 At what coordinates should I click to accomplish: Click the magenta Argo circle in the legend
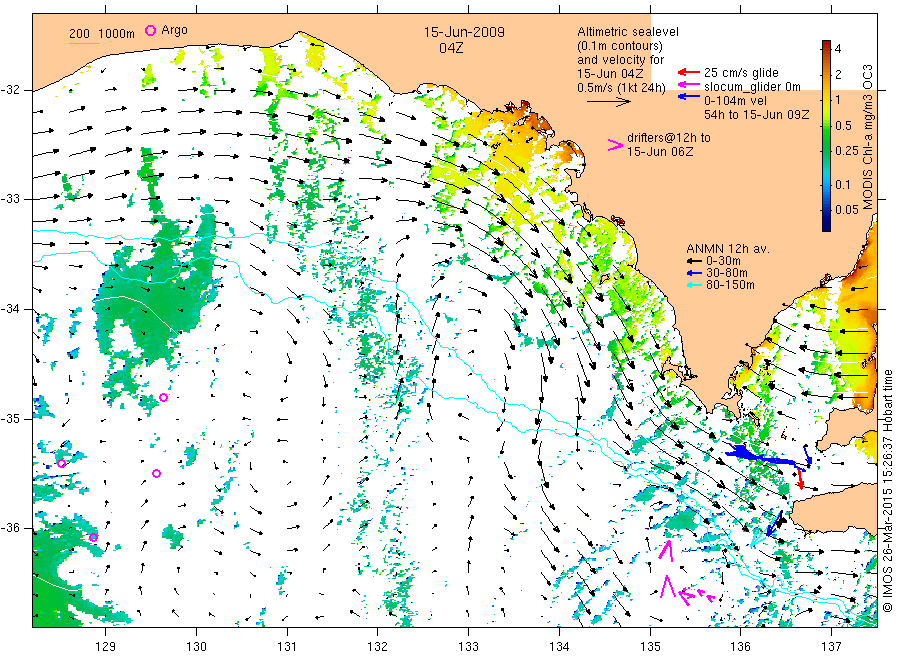[150, 30]
